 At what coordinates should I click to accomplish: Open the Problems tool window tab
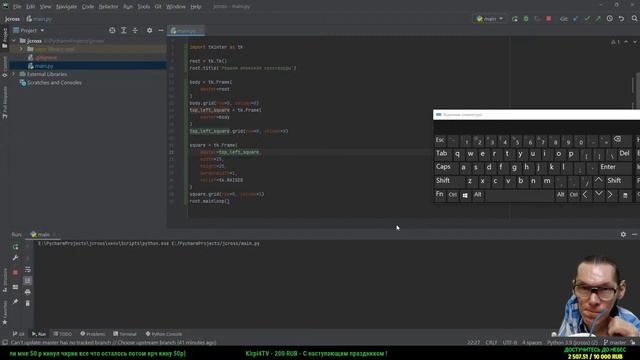[93, 334]
